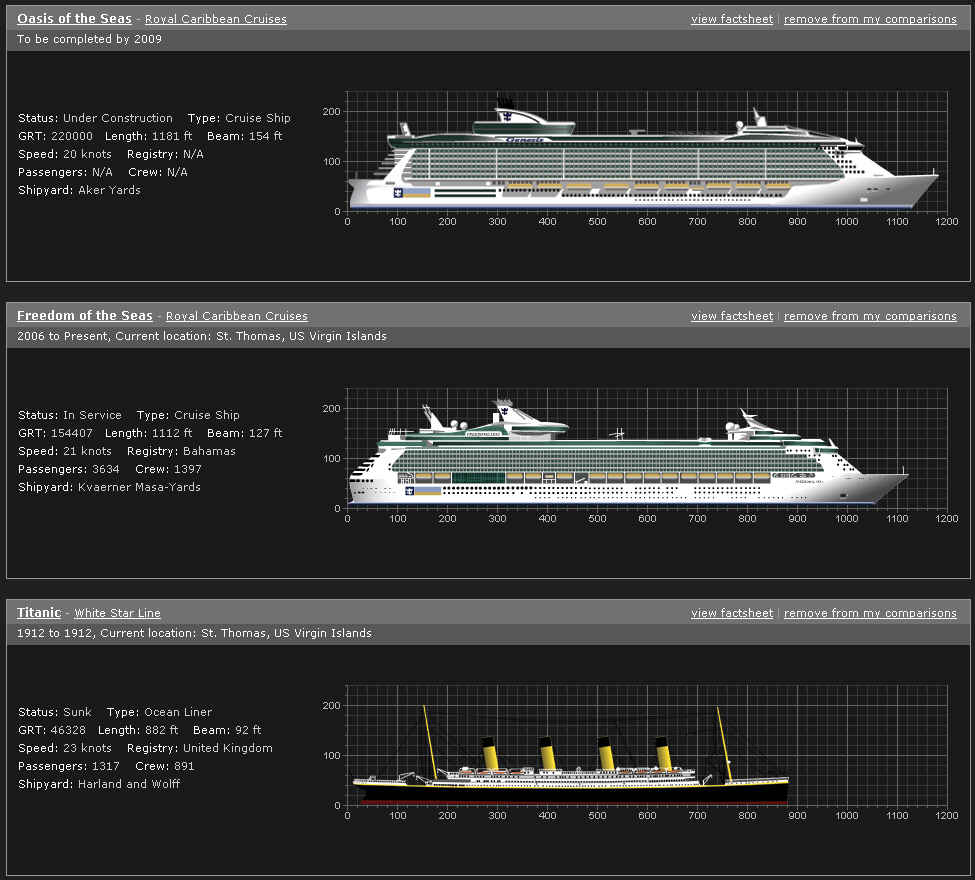Select 'Status: Sunk' text
Screen dimensions: 975x880
55,712
